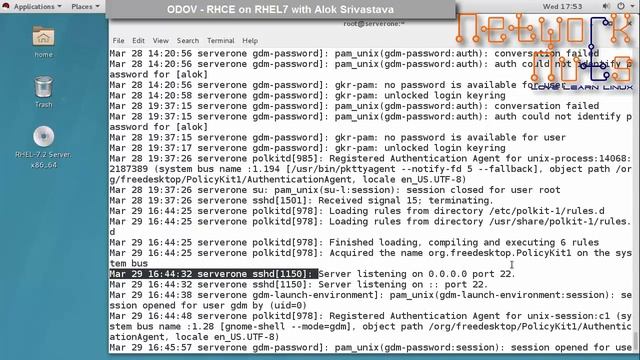The height and width of the screenshot is (360, 640).
Task: Click text 'Mar 28 19:37:17 serverone gdm-password]:'
Action: pyautogui.click(x=219, y=148)
